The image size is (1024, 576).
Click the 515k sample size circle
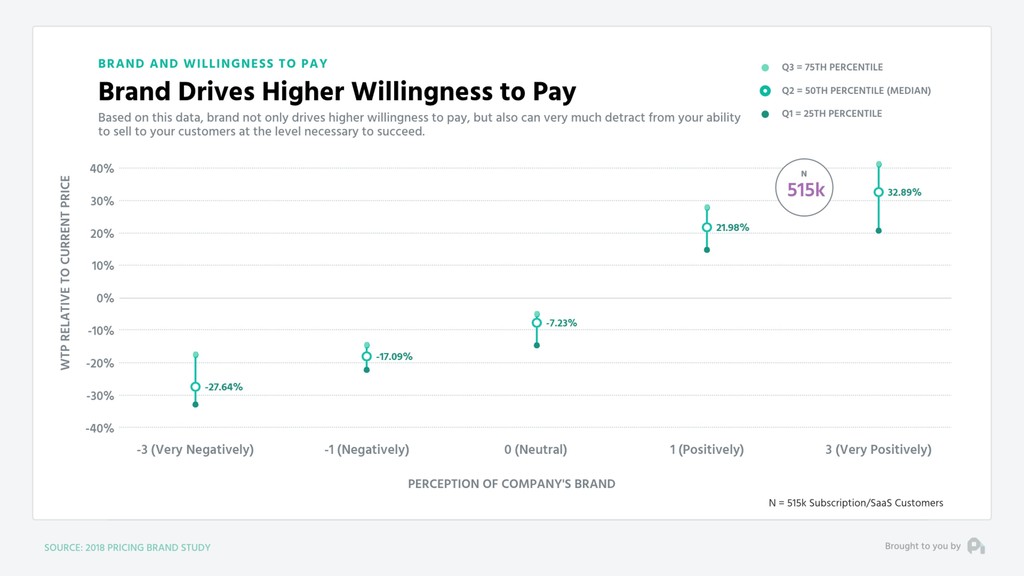click(x=804, y=187)
